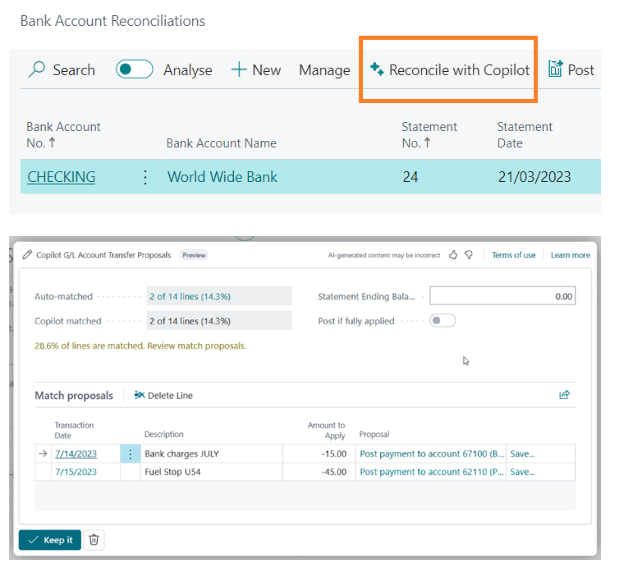
Task: Select Bank charges JULY description cell
Action: point(211,454)
